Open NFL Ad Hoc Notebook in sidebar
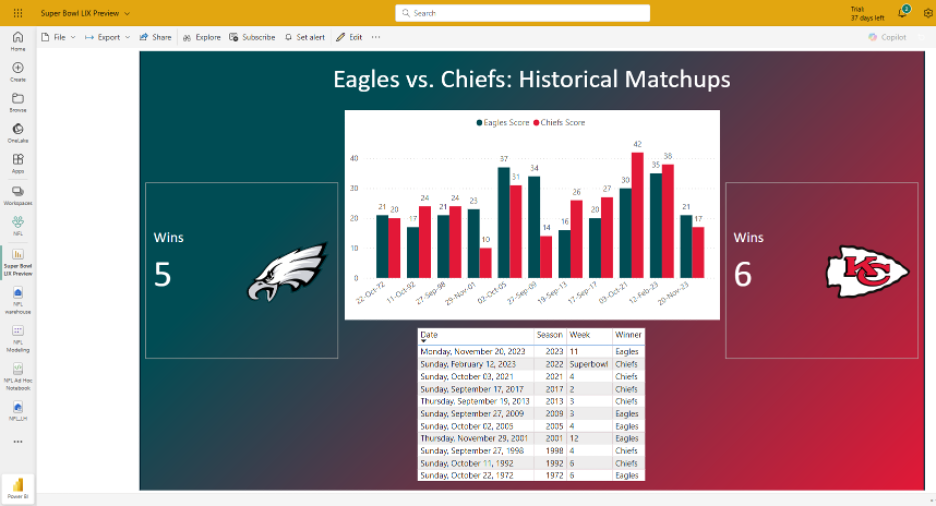This screenshot has height=506, width=936. click(x=18, y=377)
